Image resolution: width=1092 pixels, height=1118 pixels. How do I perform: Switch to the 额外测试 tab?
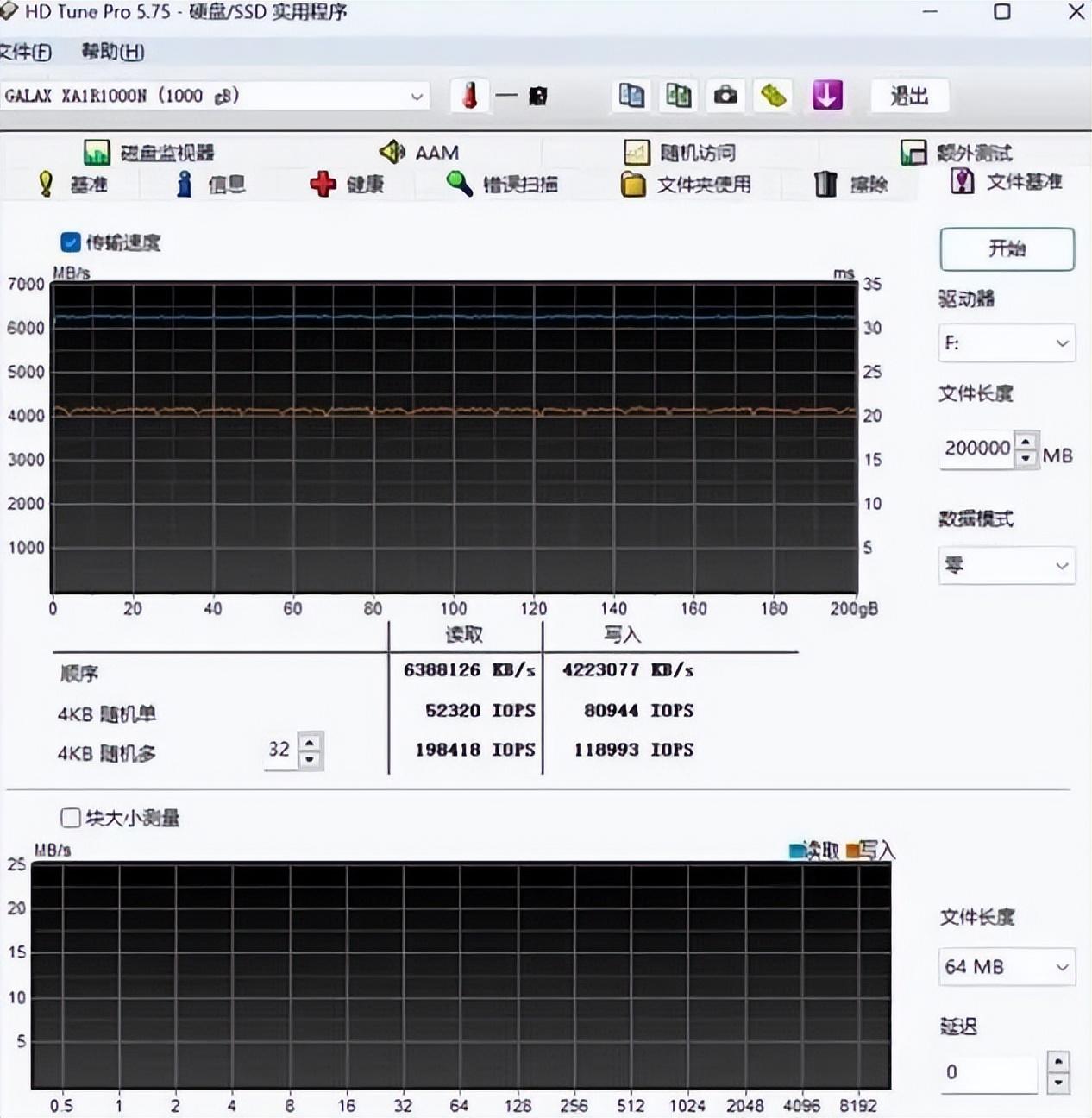(956, 153)
